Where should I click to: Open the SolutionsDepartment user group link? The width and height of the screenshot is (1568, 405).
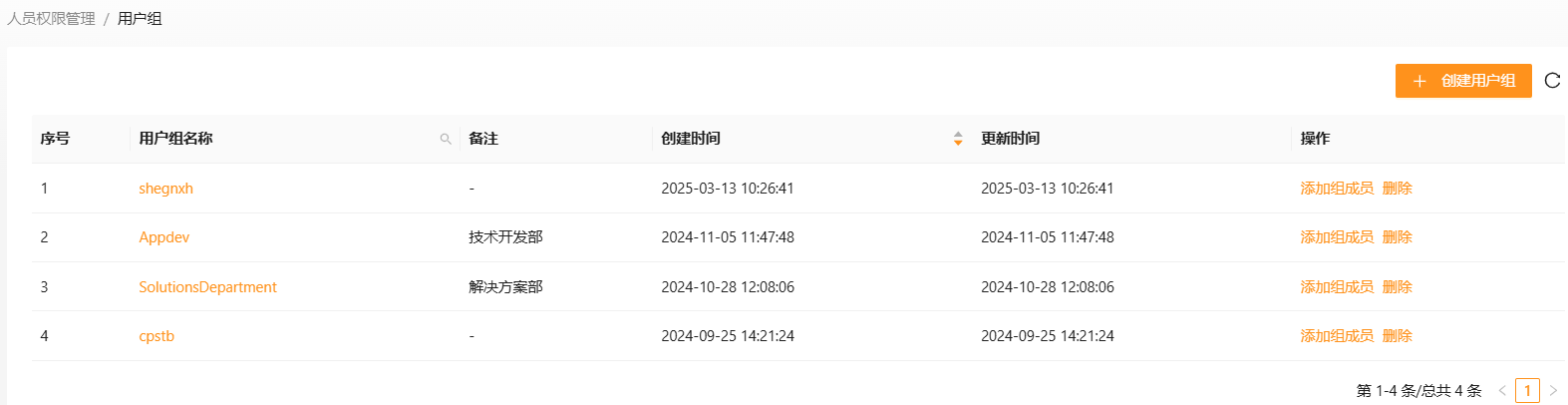click(207, 287)
